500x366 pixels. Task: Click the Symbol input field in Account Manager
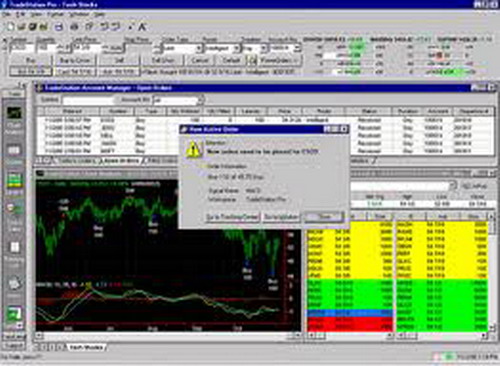(x=88, y=100)
